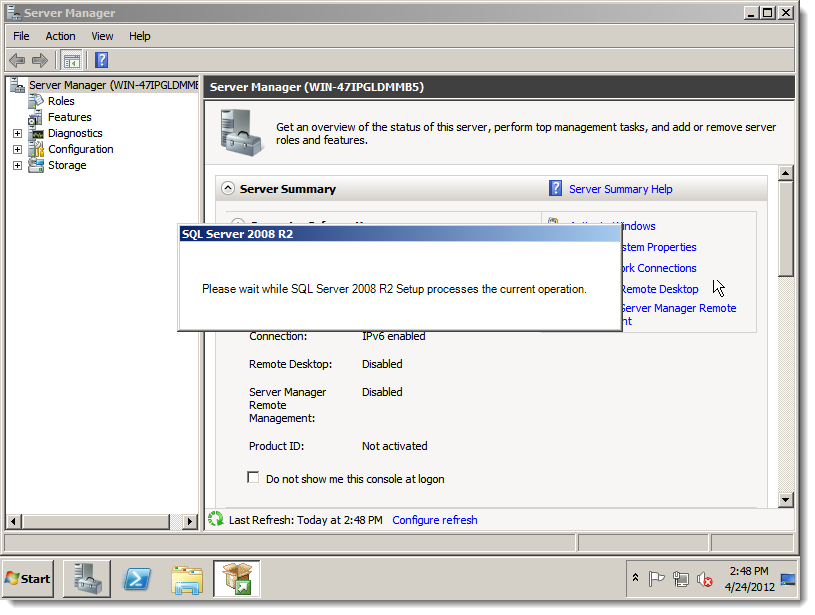Click the tree pane scroll right arrow
This screenshot has width=815, height=615.
click(190, 521)
